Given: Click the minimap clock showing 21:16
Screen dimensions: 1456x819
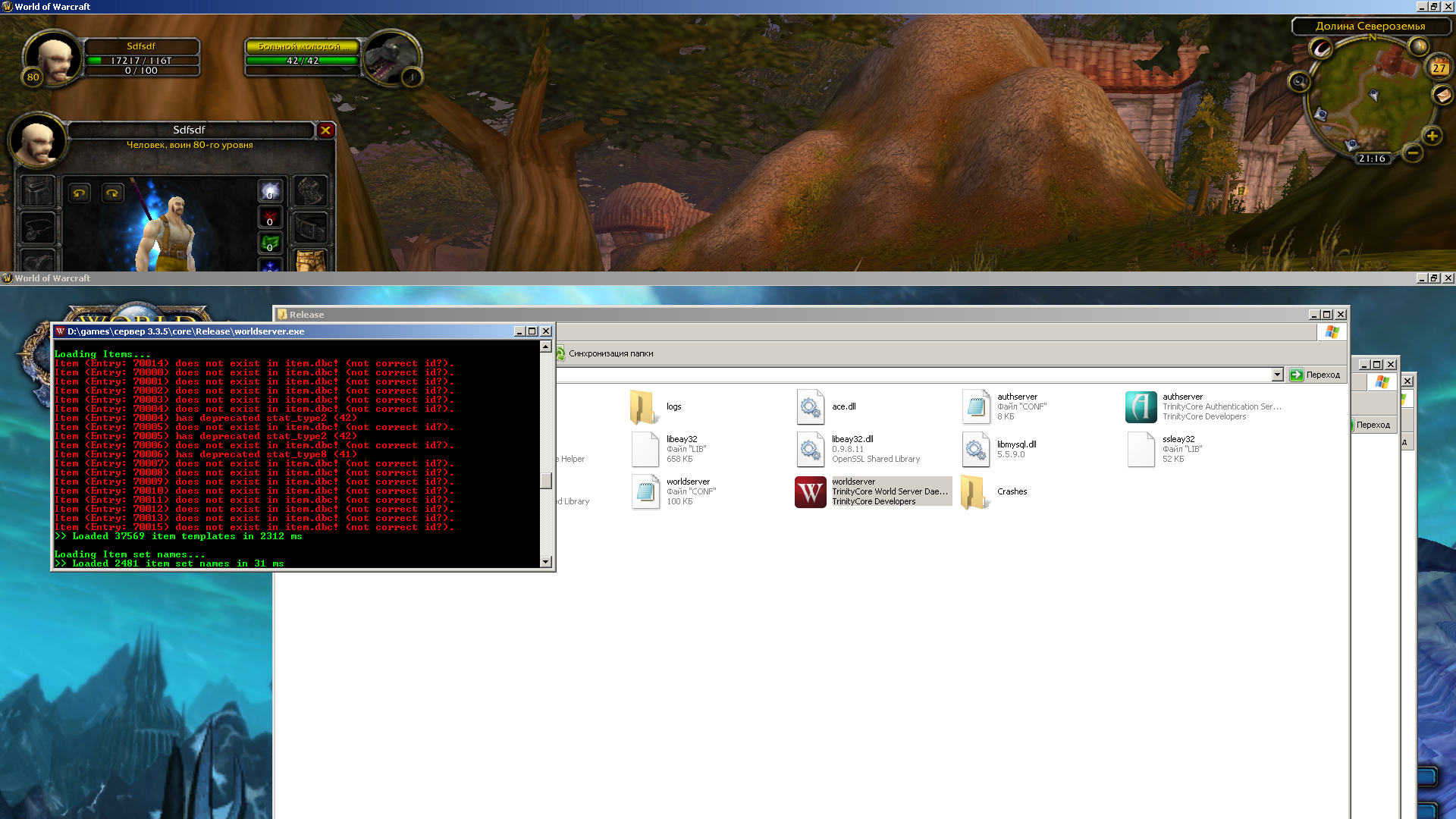Looking at the screenshot, I should tap(1372, 158).
